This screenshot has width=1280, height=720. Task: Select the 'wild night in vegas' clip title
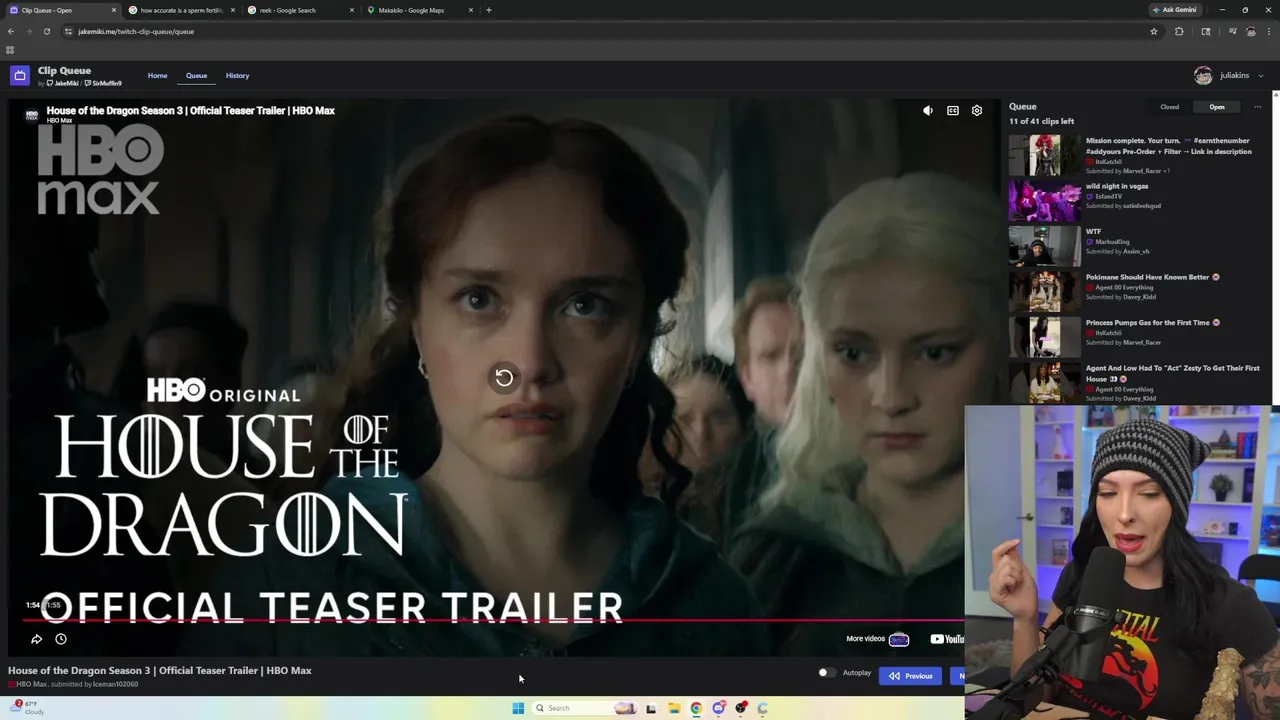point(1117,186)
